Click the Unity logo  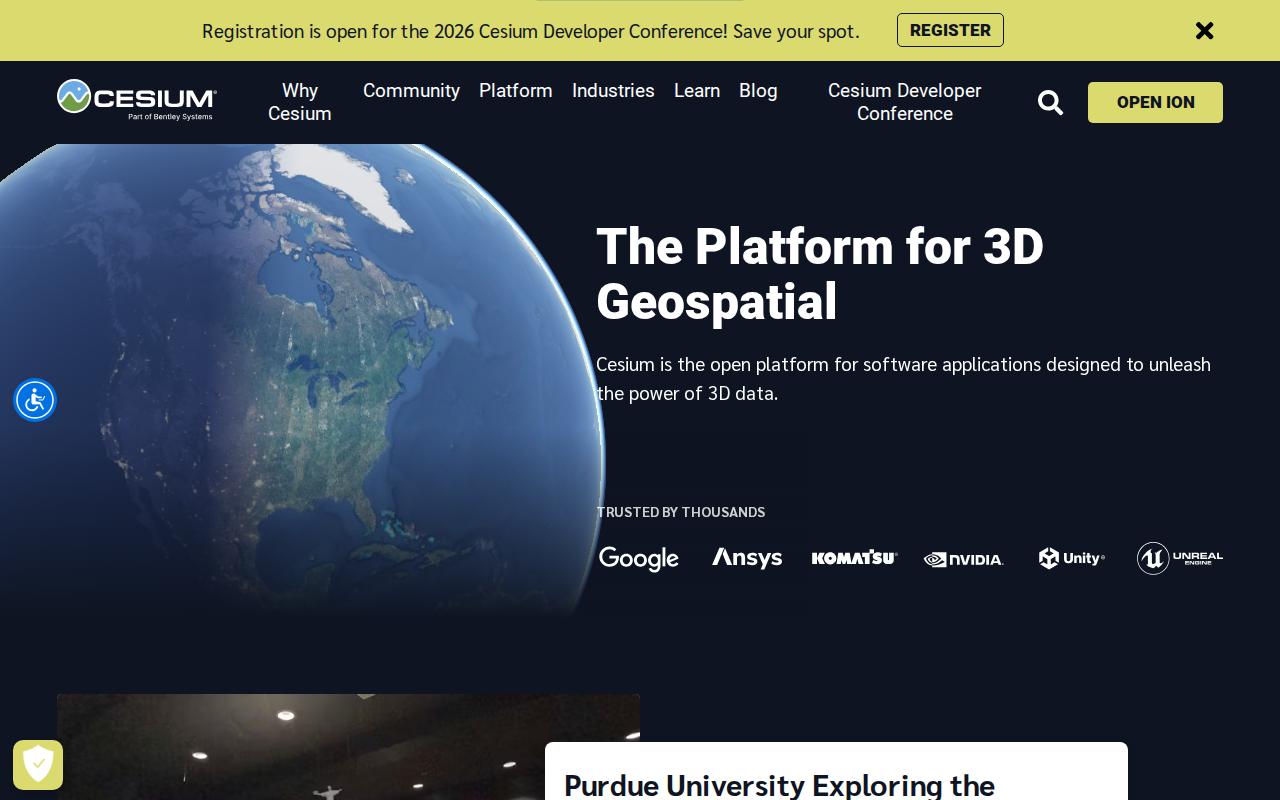[1072, 558]
